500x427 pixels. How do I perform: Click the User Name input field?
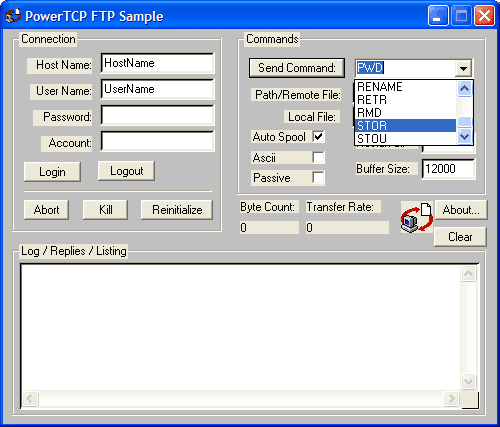tap(157, 89)
